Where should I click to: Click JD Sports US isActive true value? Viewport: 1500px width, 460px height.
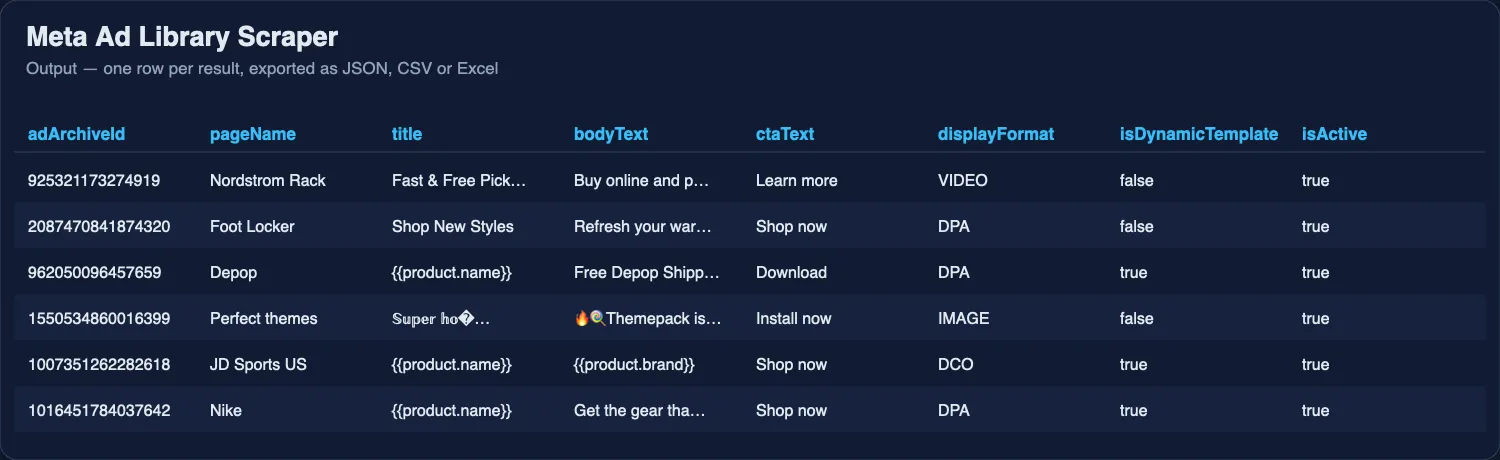pyautogui.click(x=1316, y=365)
